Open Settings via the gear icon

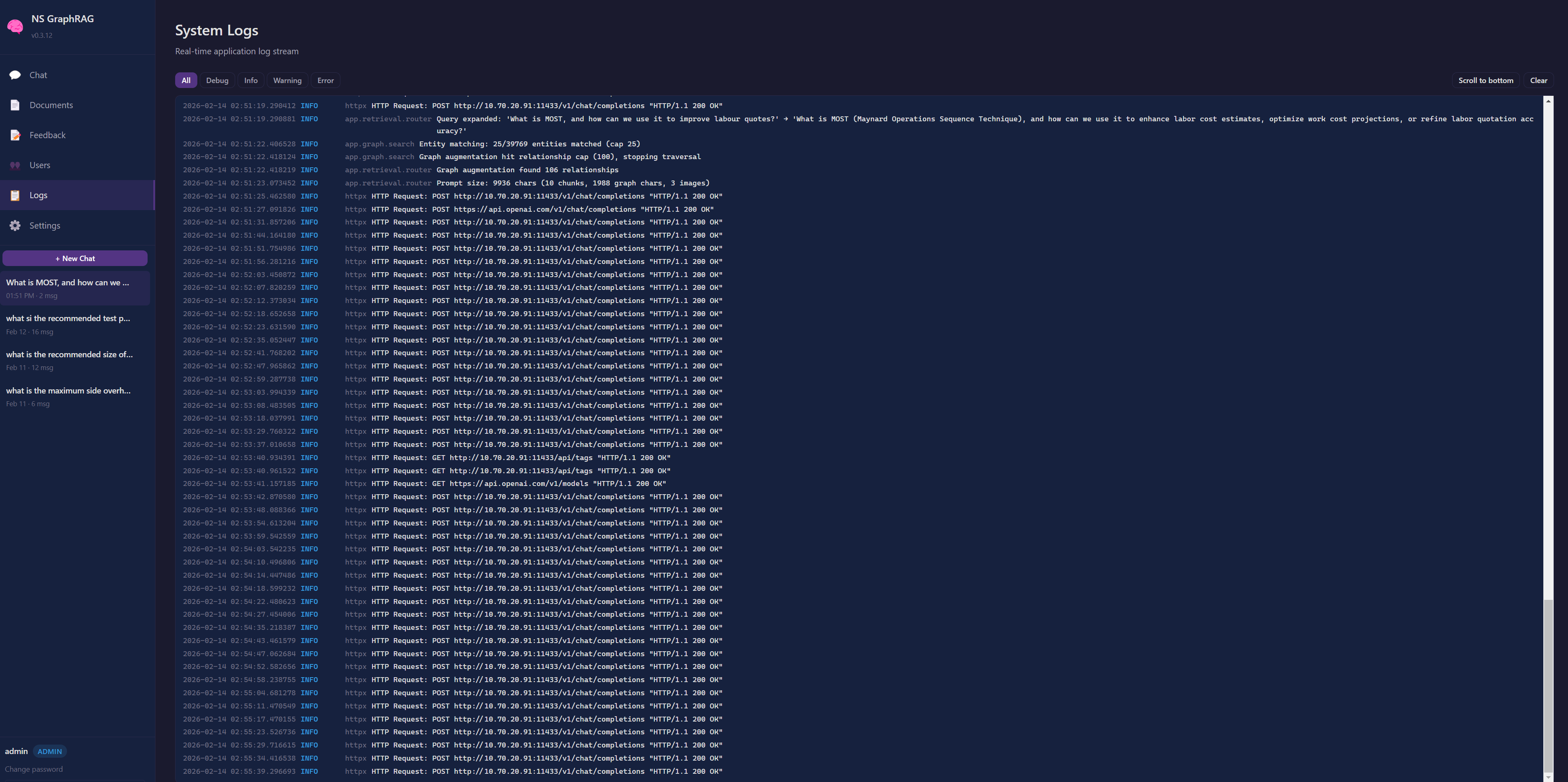click(x=15, y=225)
